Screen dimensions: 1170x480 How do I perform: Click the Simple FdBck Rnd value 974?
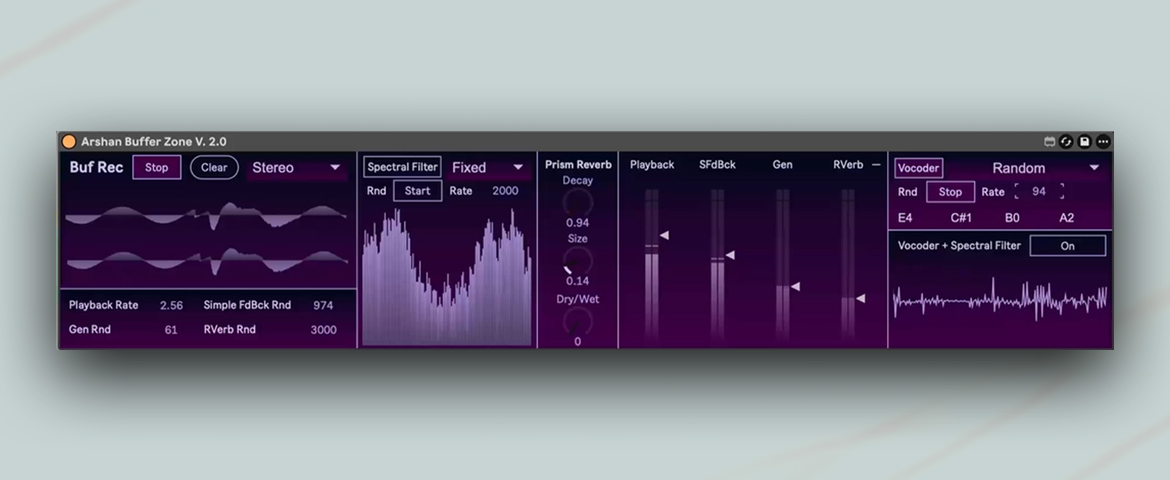[323, 305]
